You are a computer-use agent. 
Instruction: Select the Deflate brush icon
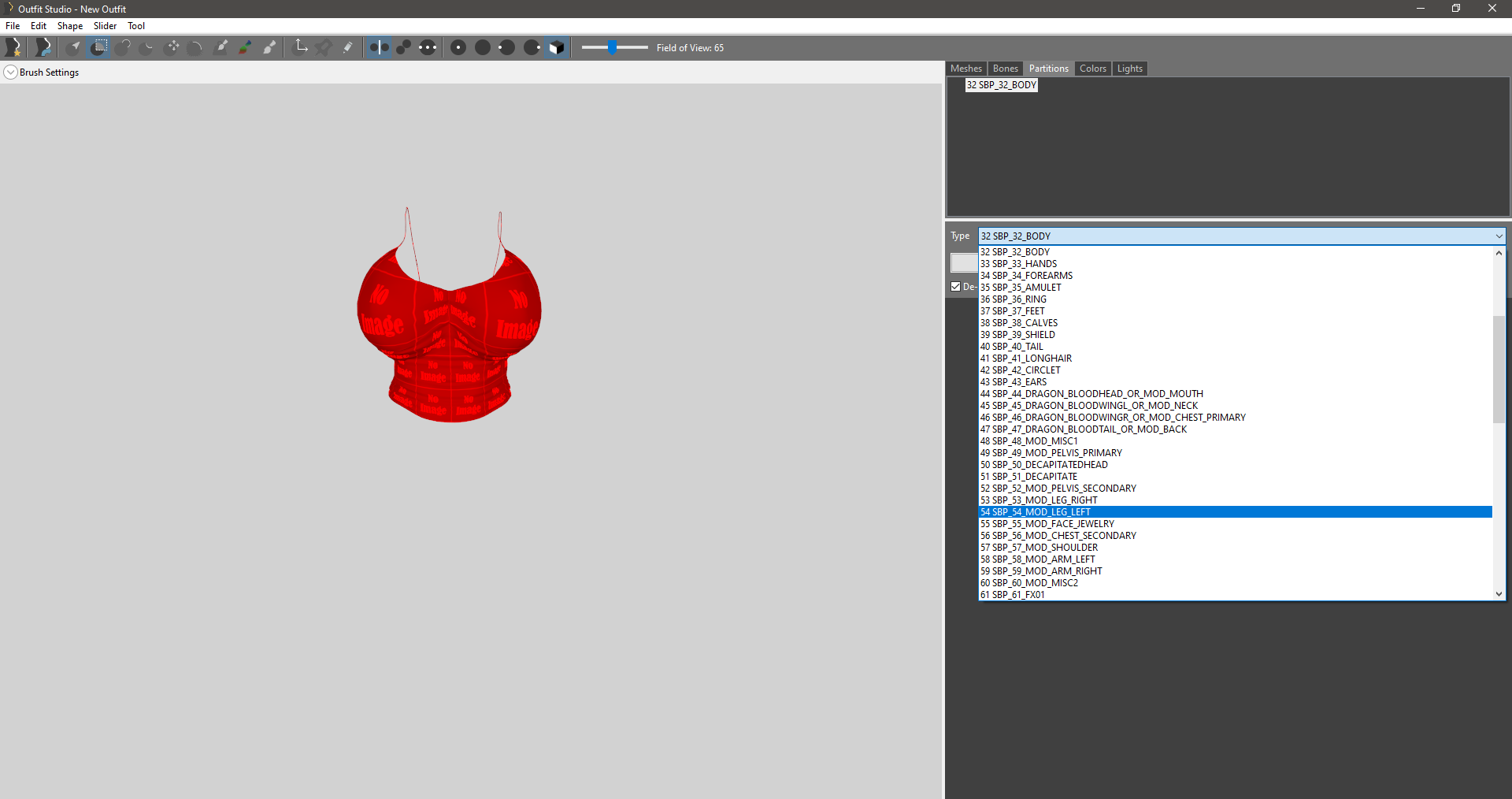coord(147,47)
